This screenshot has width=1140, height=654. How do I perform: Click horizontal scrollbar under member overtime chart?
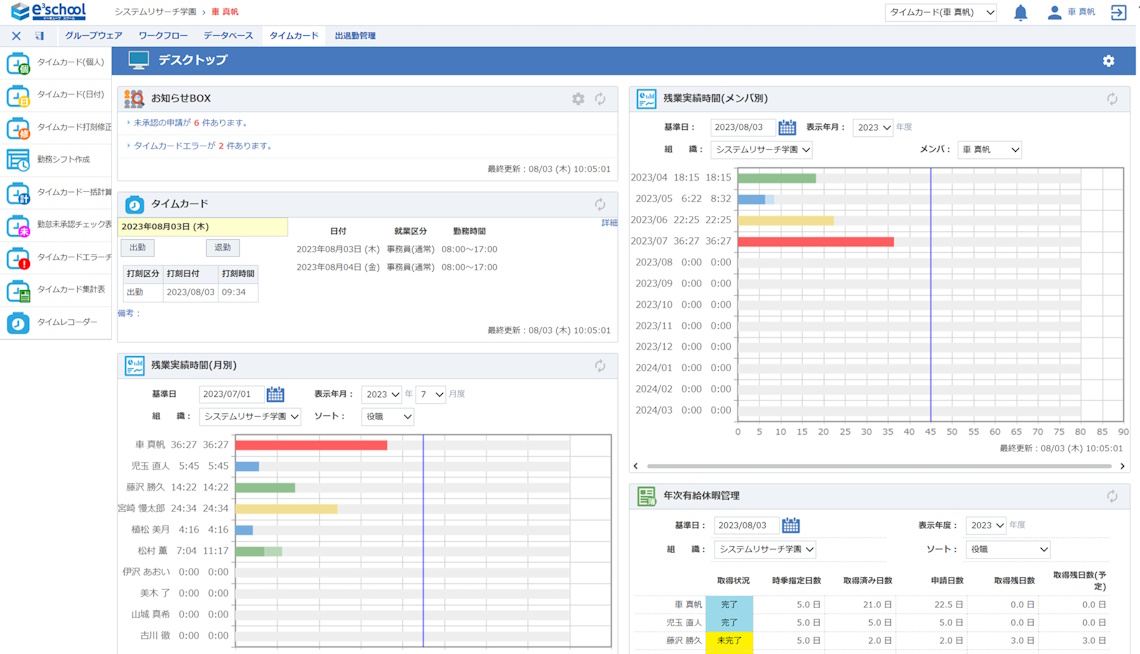(878, 466)
